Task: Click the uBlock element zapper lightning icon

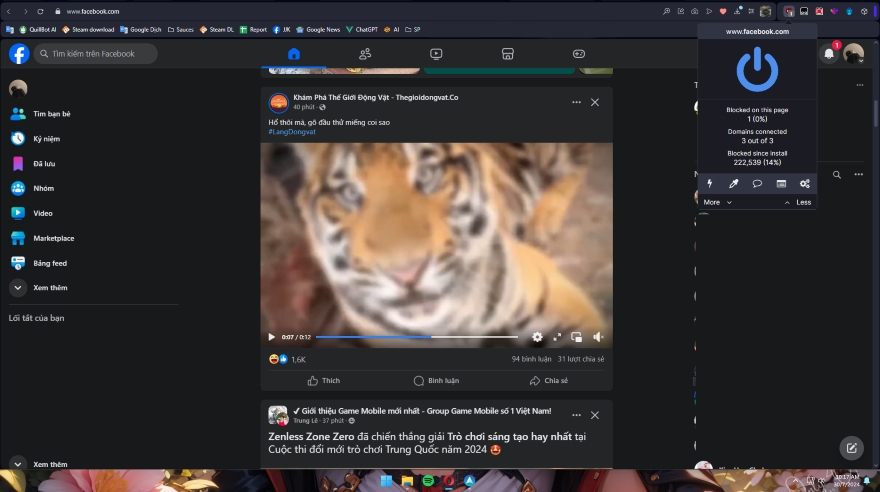Action: [710, 184]
